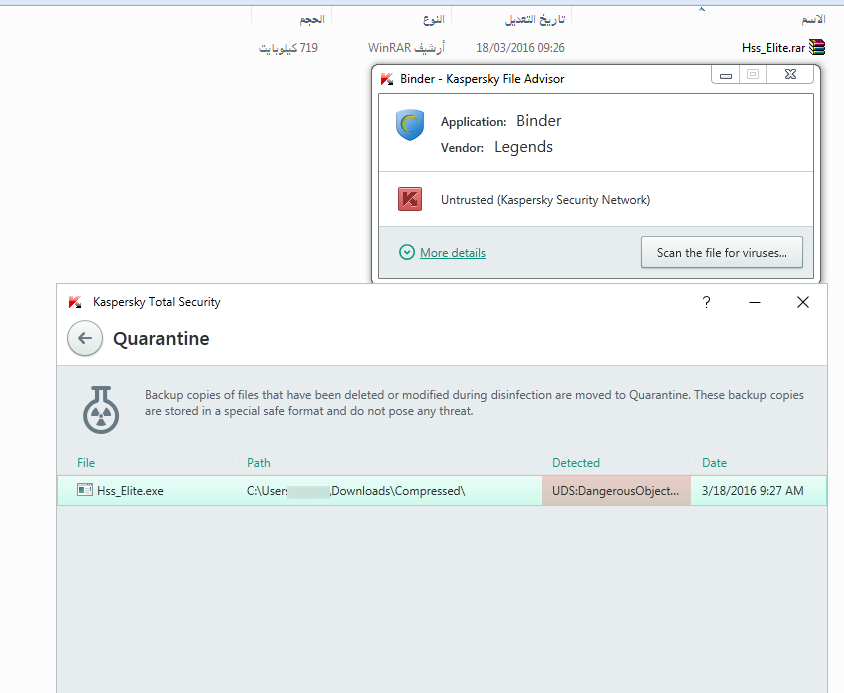Screen dimensions: 844x693
Task: Click the Application name Binder
Action: click(x=538, y=121)
